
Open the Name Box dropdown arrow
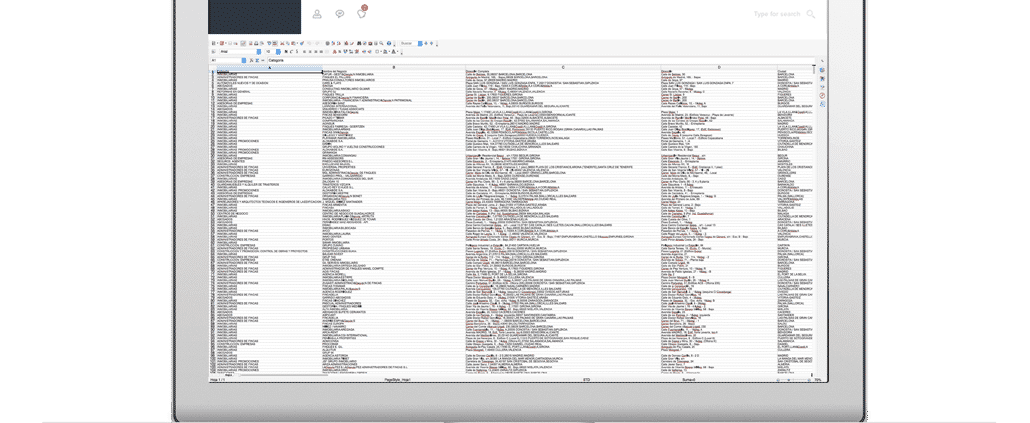[244, 60]
